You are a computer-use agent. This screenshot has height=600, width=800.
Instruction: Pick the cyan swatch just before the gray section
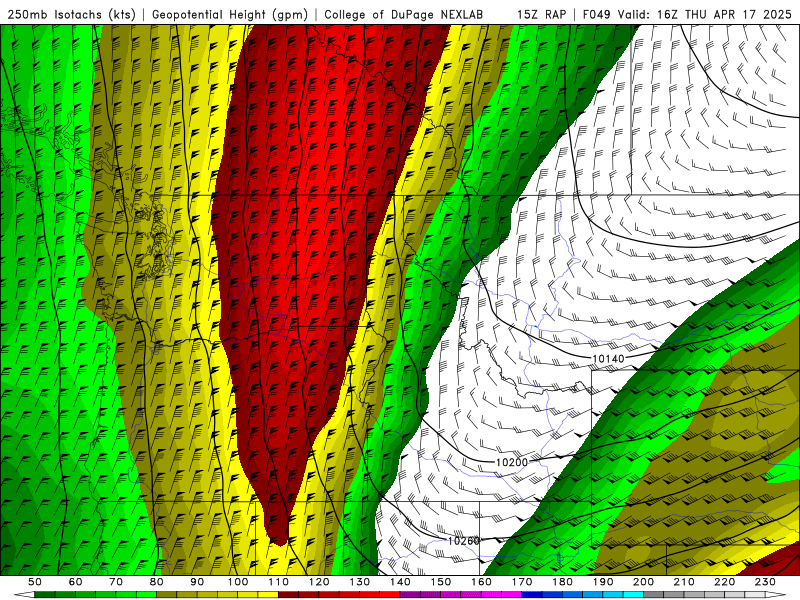tap(633, 594)
